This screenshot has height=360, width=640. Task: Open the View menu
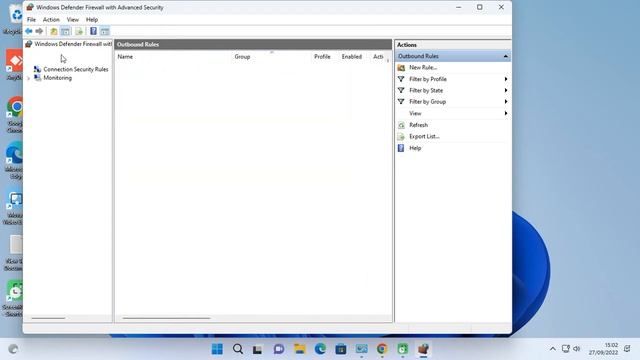(x=73, y=20)
